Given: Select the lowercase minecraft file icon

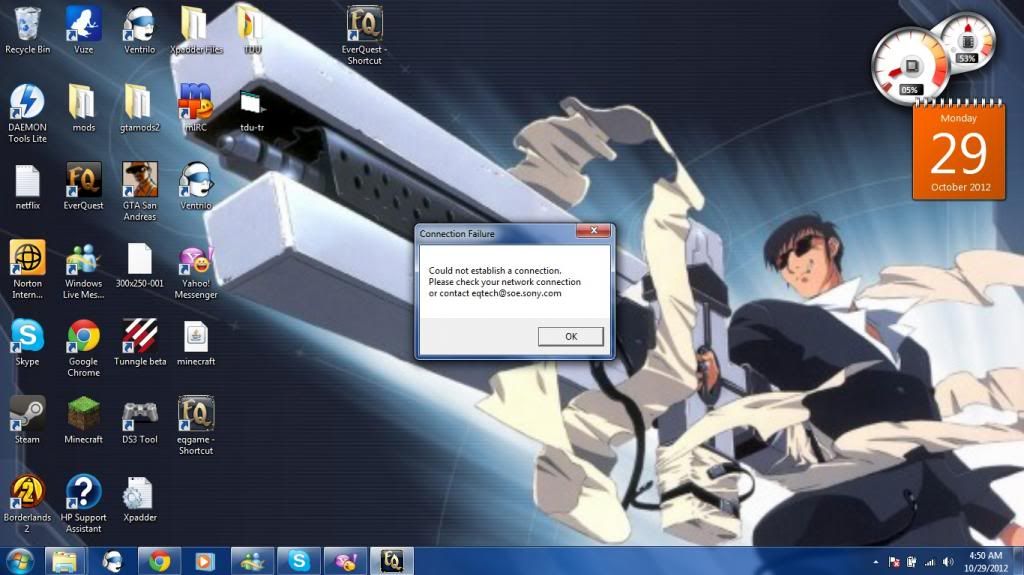Looking at the screenshot, I should point(196,342).
